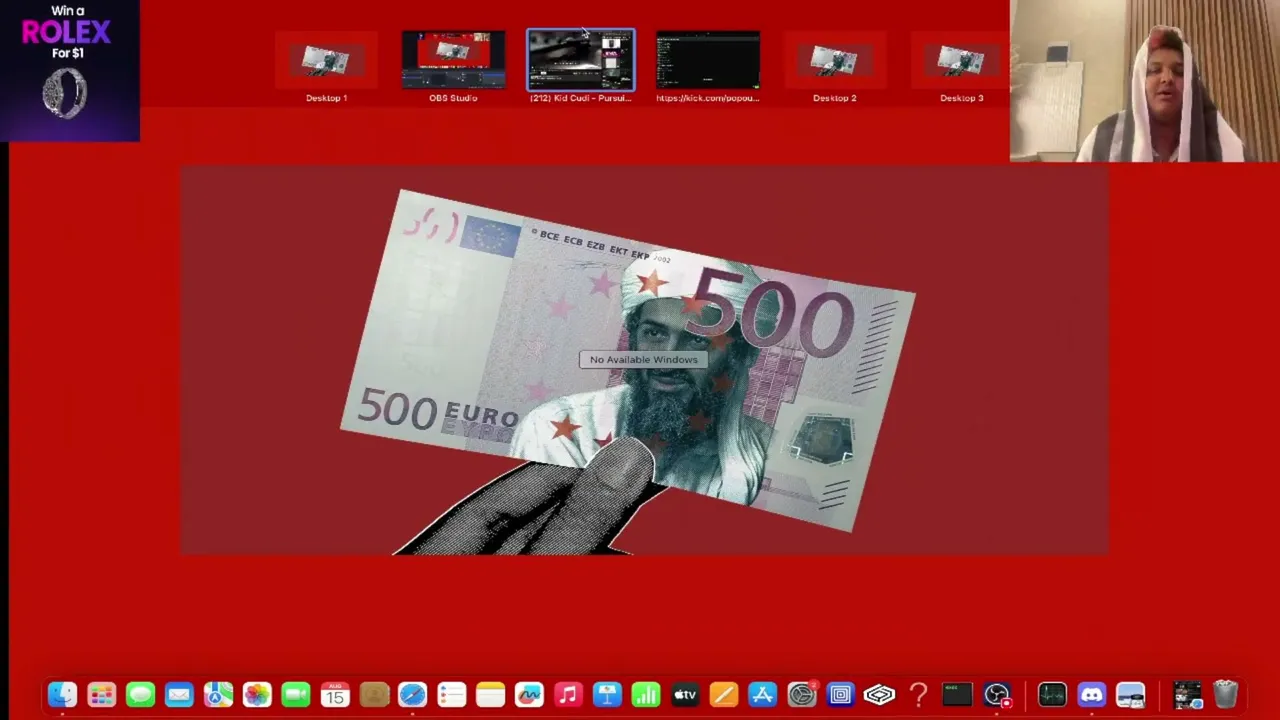Open the Apple TV app
1280x720 pixels.
pos(685,694)
